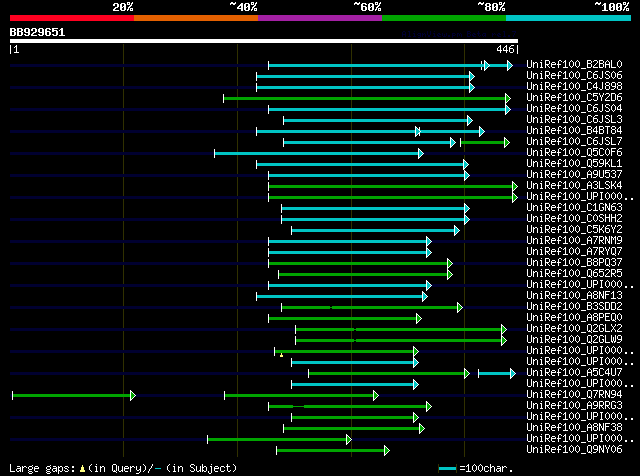Click the short cyan segment in A5C4U7 row
This screenshot has width=640, height=476.
(497, 373)
